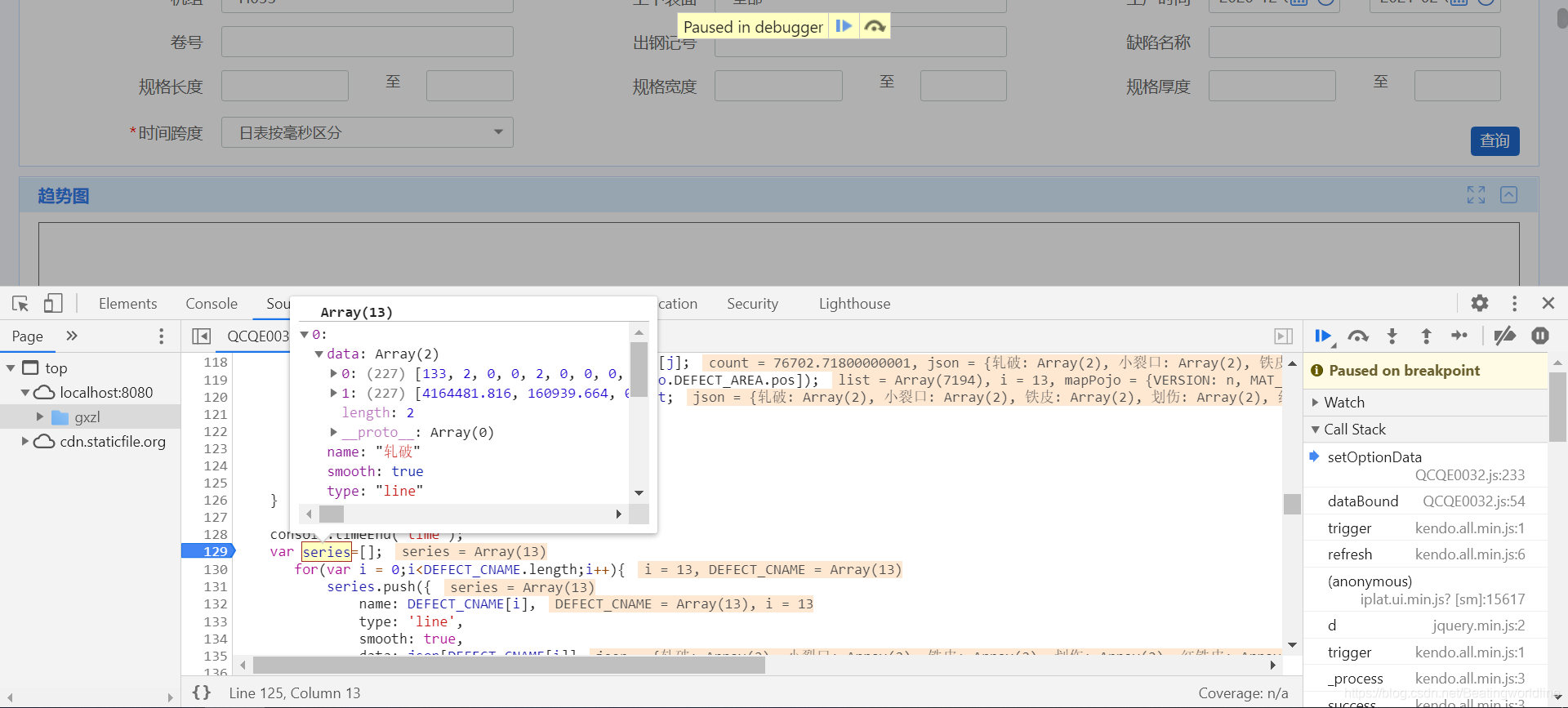Click first 规格长度 input field
The width and height of the screenshot is (1568, 708).
point(284,86)
